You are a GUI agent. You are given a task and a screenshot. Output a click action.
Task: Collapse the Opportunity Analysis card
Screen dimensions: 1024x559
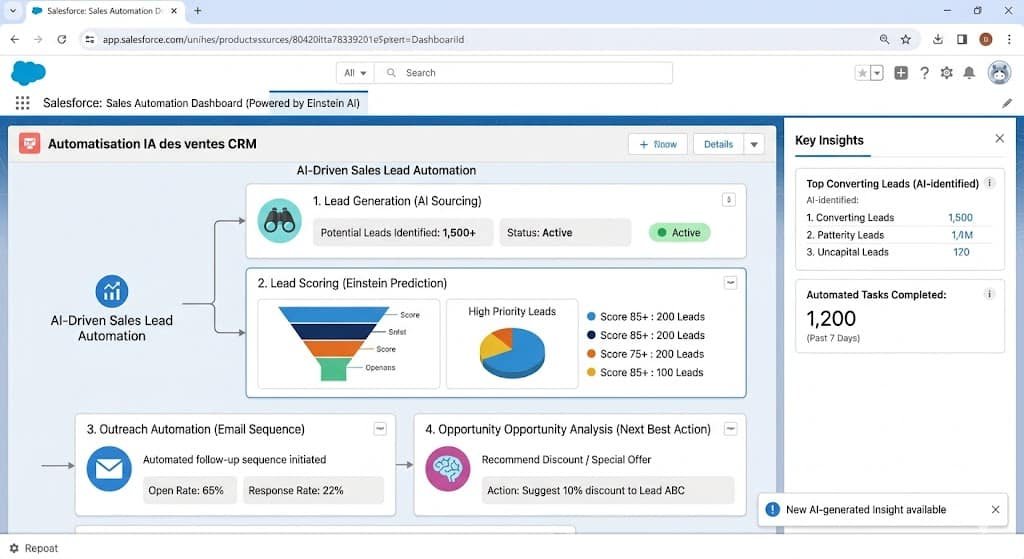731,429
